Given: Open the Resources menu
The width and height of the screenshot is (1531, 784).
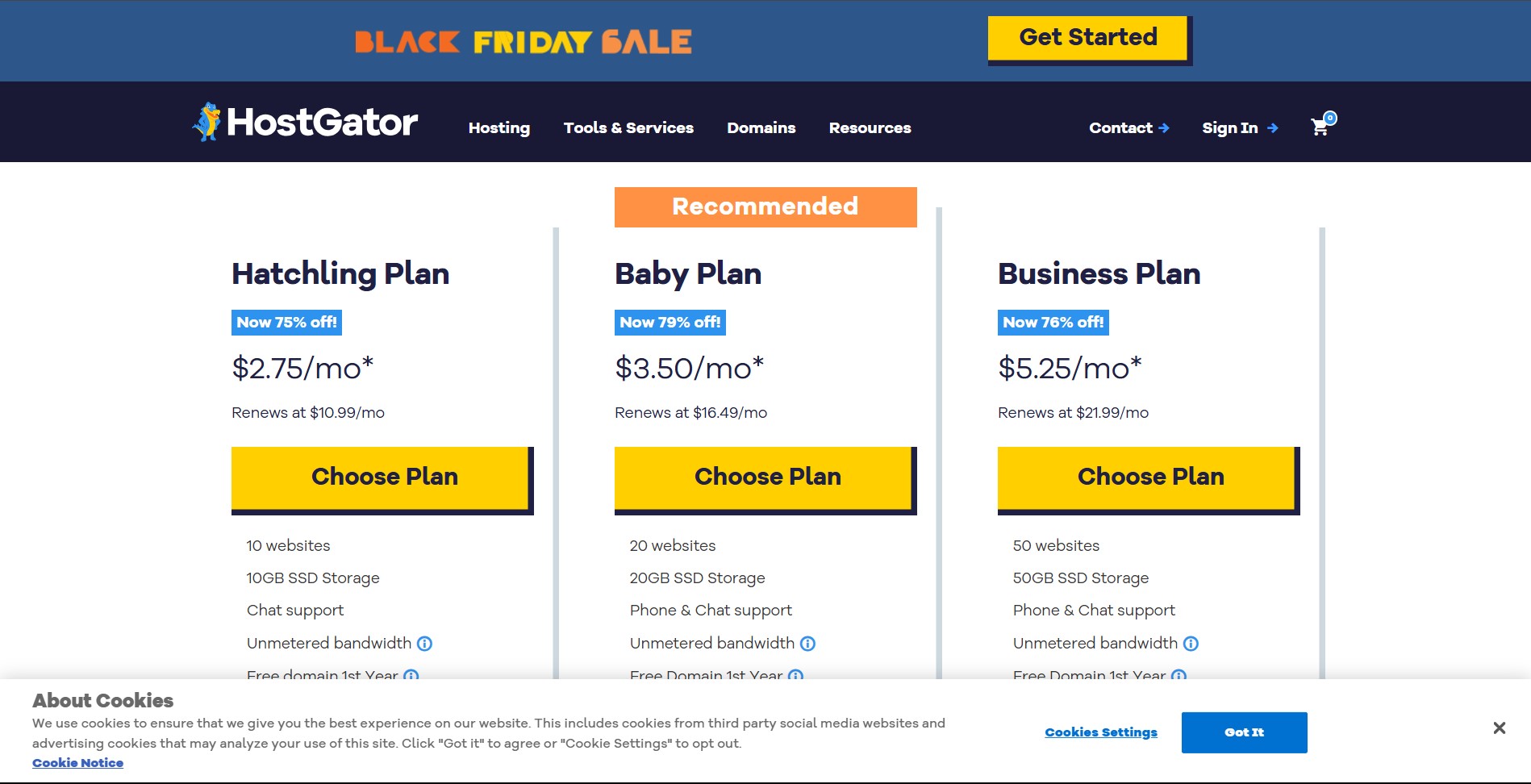Looking at the screenshot, I should click(870, 127).
